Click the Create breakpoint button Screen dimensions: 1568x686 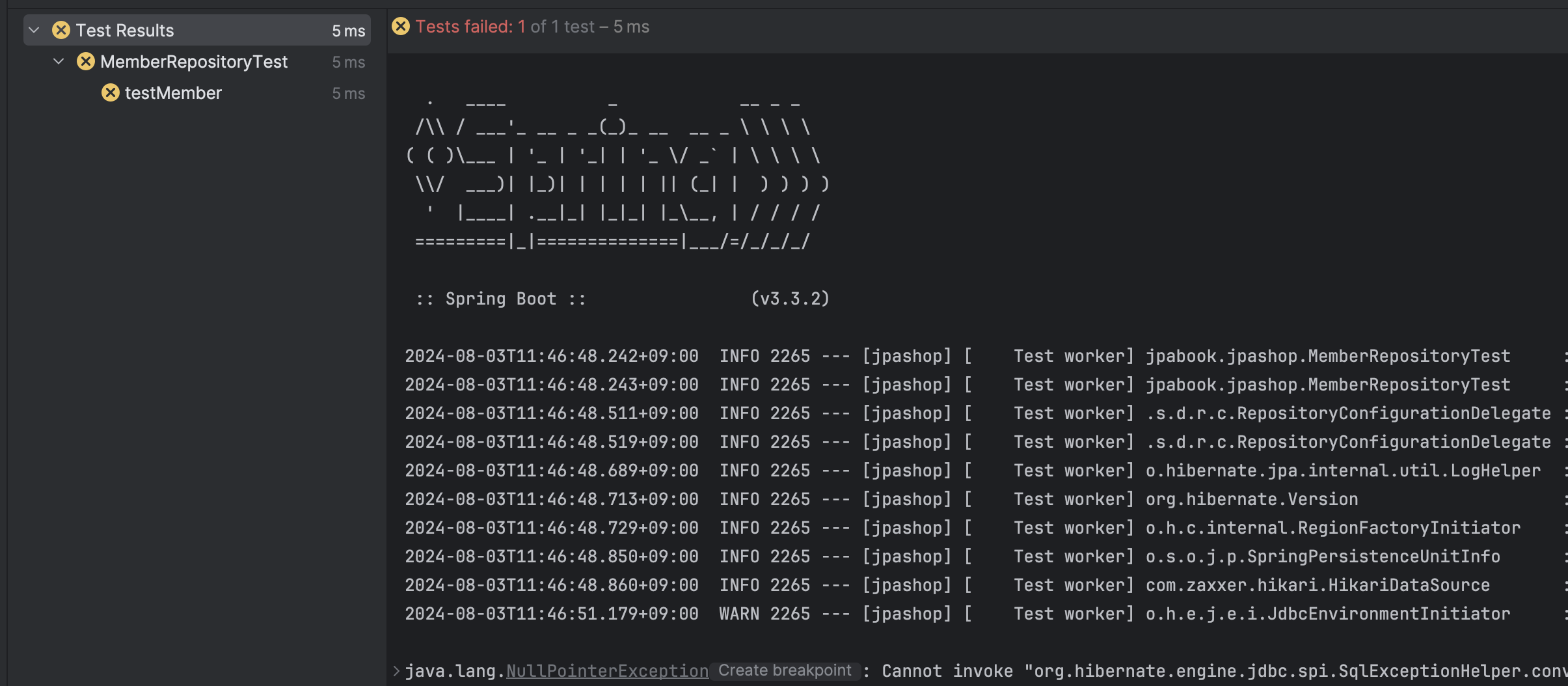click(785, 670)
